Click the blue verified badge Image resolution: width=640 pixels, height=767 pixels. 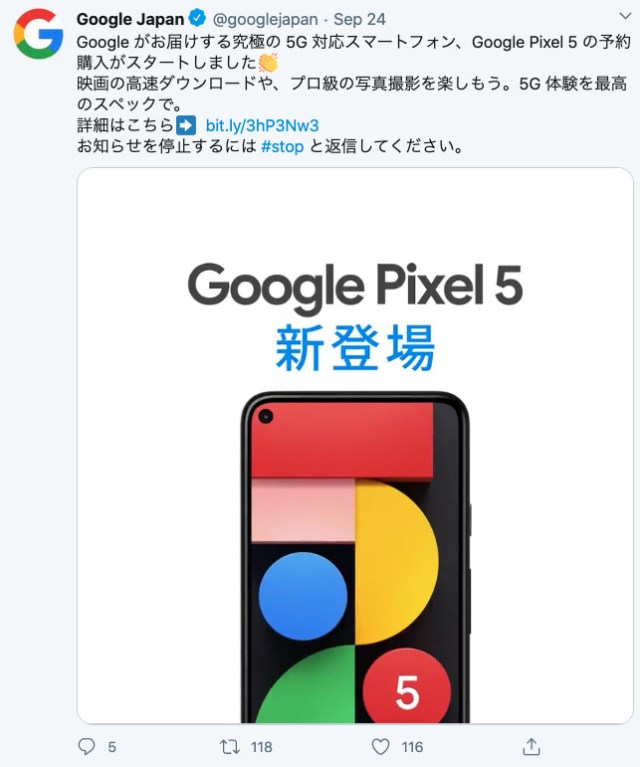197,18
